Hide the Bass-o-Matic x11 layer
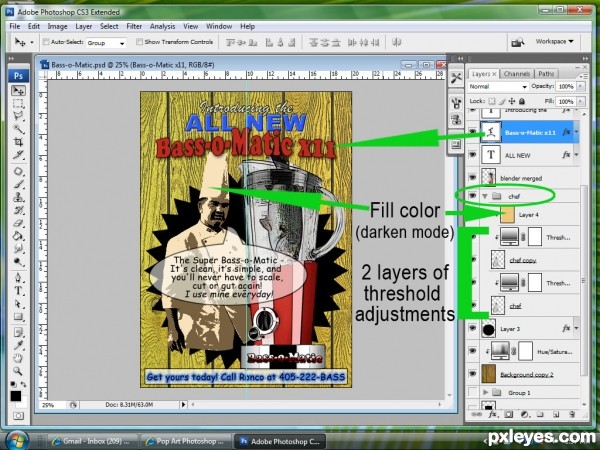This screenshot has height=450, width=600. point(473,132)
